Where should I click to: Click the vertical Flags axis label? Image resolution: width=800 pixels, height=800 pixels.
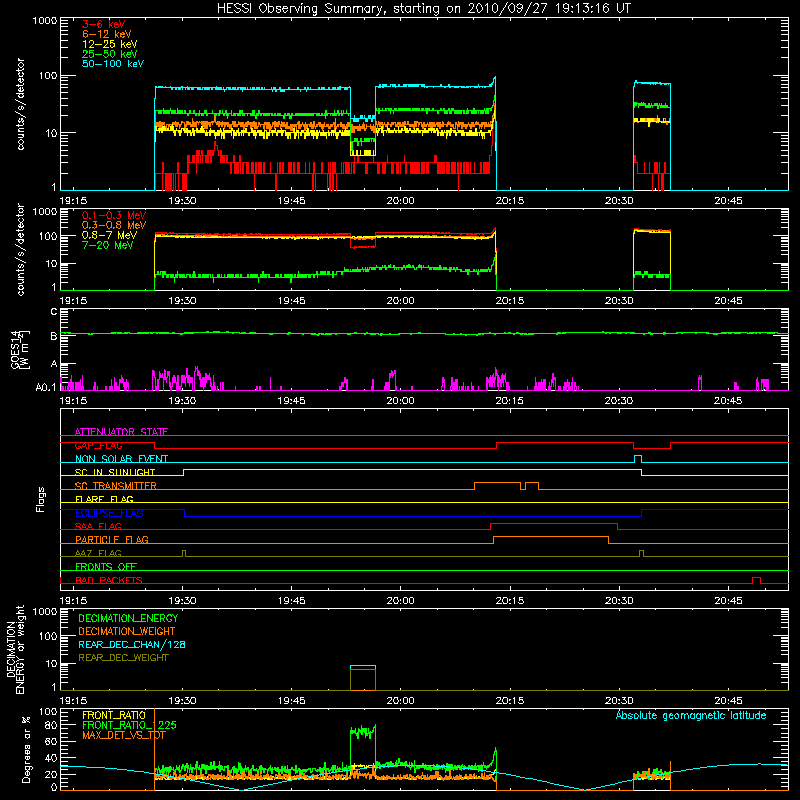click(41, 499)
